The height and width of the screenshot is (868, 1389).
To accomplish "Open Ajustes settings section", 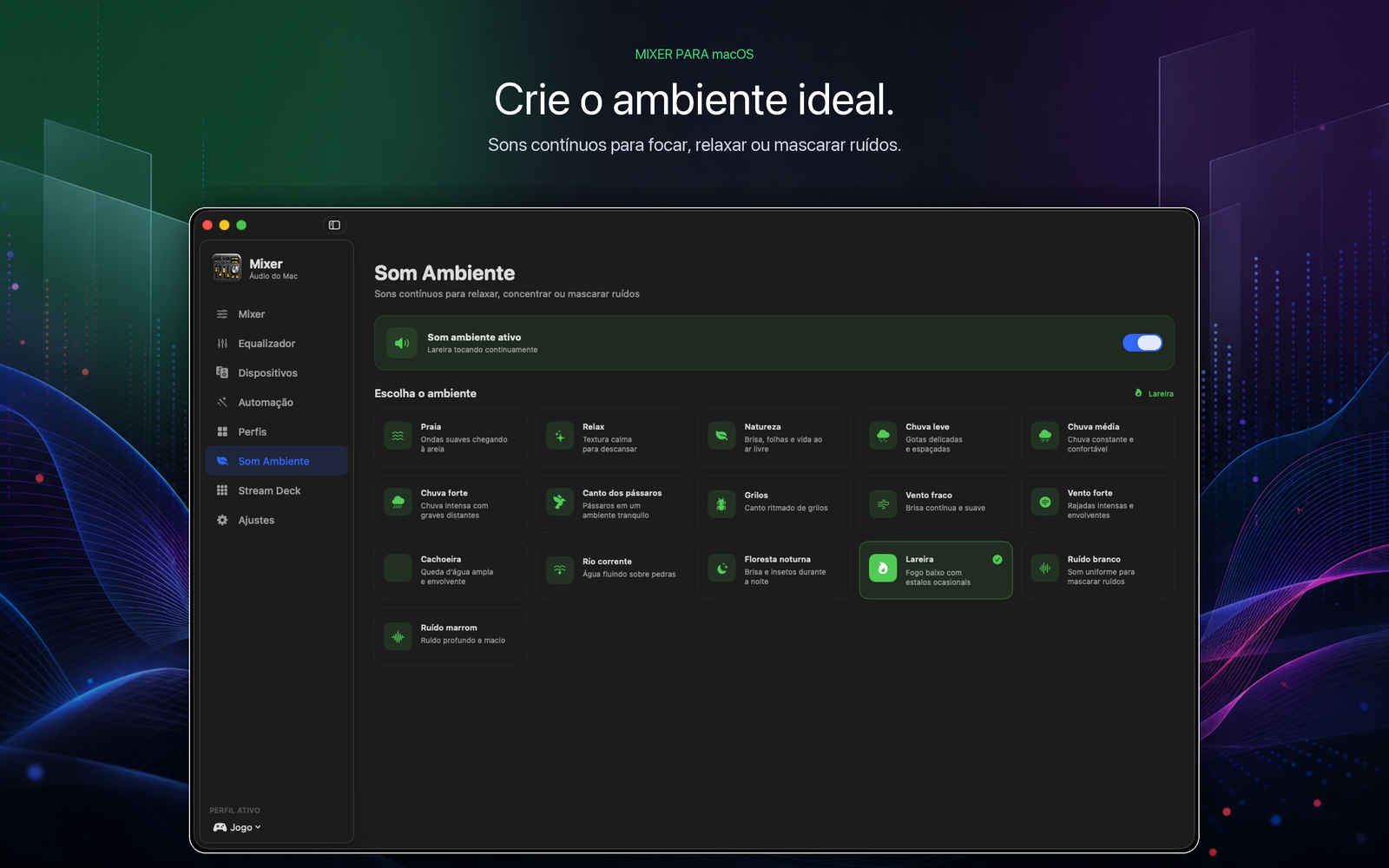I will (277, 520).
